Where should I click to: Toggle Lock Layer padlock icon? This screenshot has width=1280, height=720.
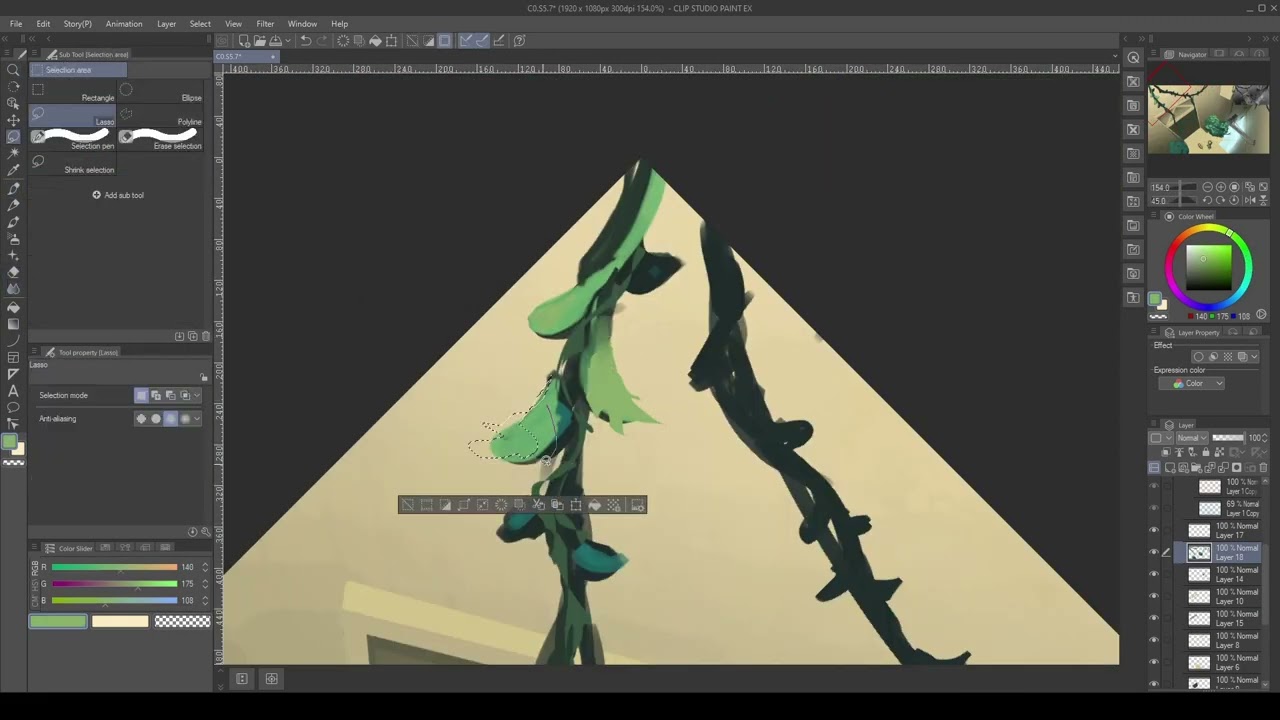point(1205,453)
